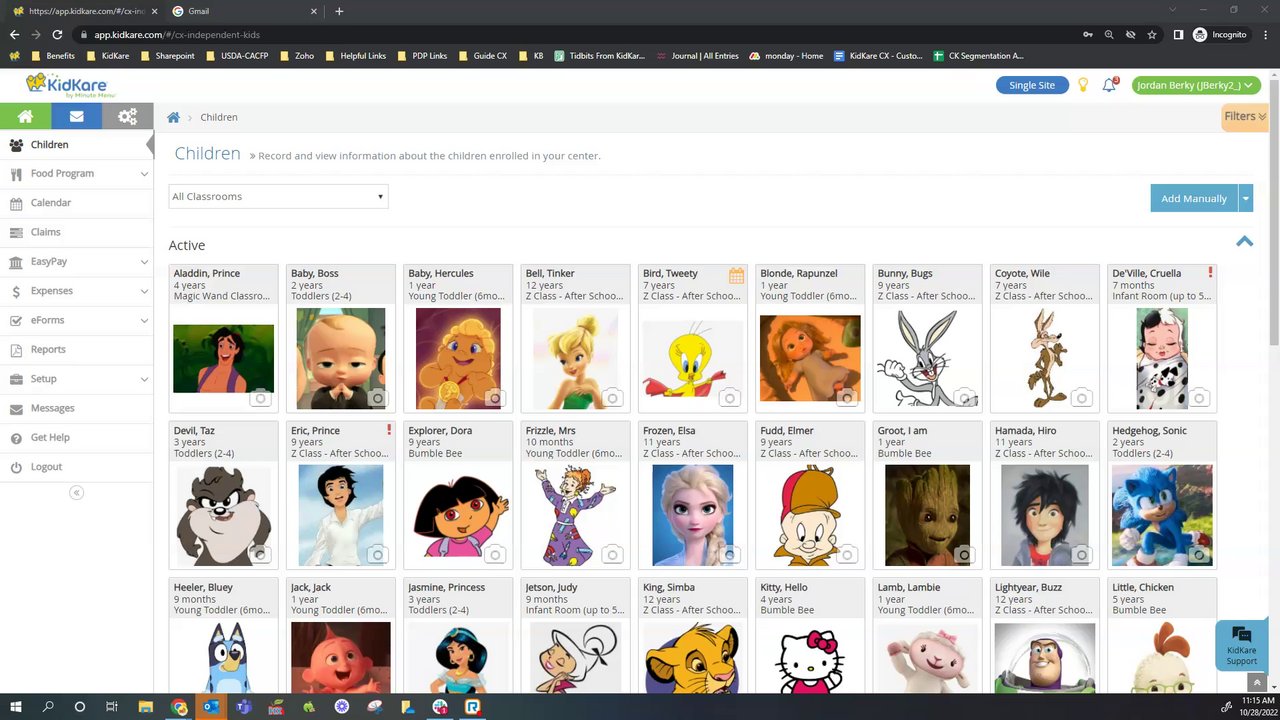Open Hedgehog, Sonic child photo

[1162, 515]
